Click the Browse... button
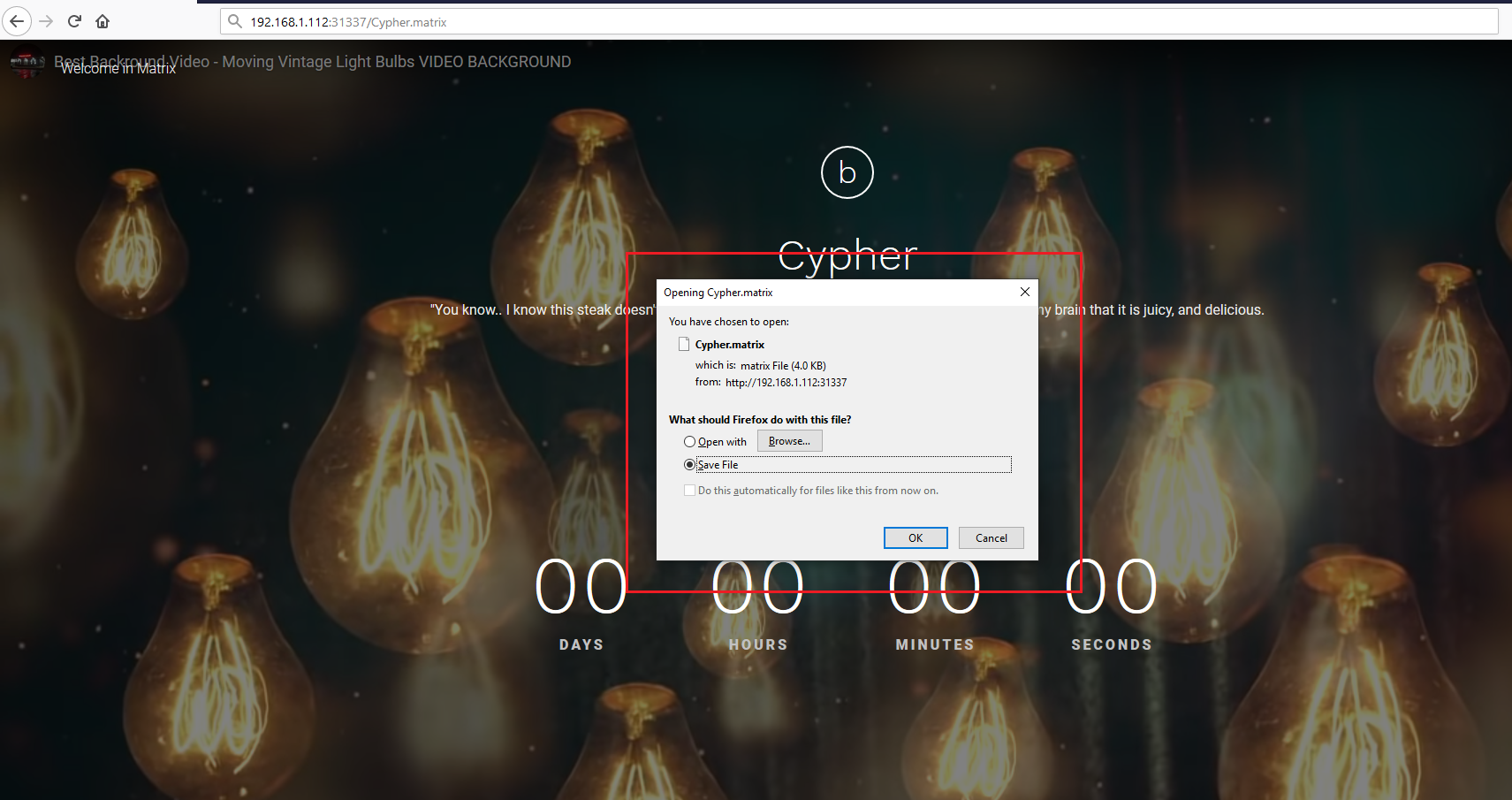This screenshot has height=800, width=1512. 789,441
